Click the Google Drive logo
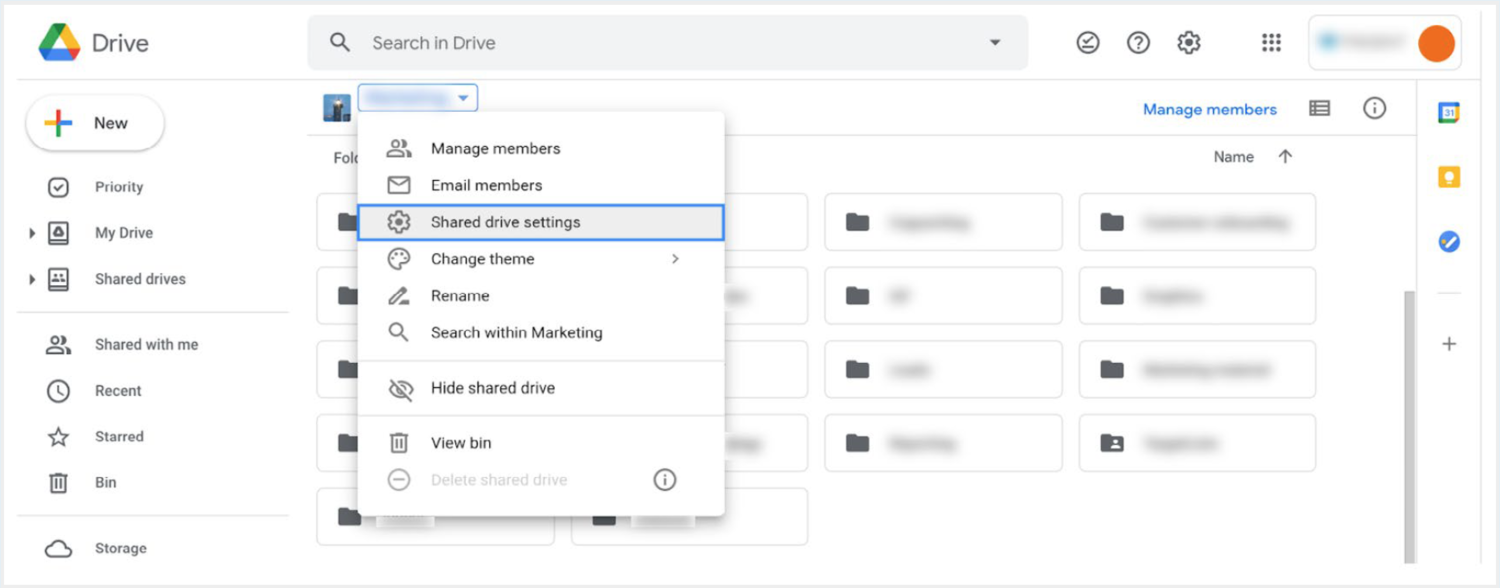Screen dimensions: 1500x588 pyautogui.click(x=59, y=43)
